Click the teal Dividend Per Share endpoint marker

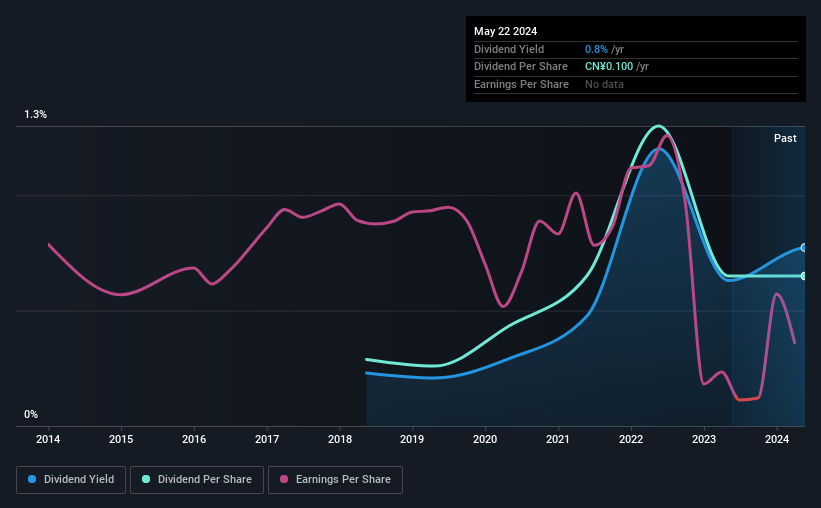point(803,276)
